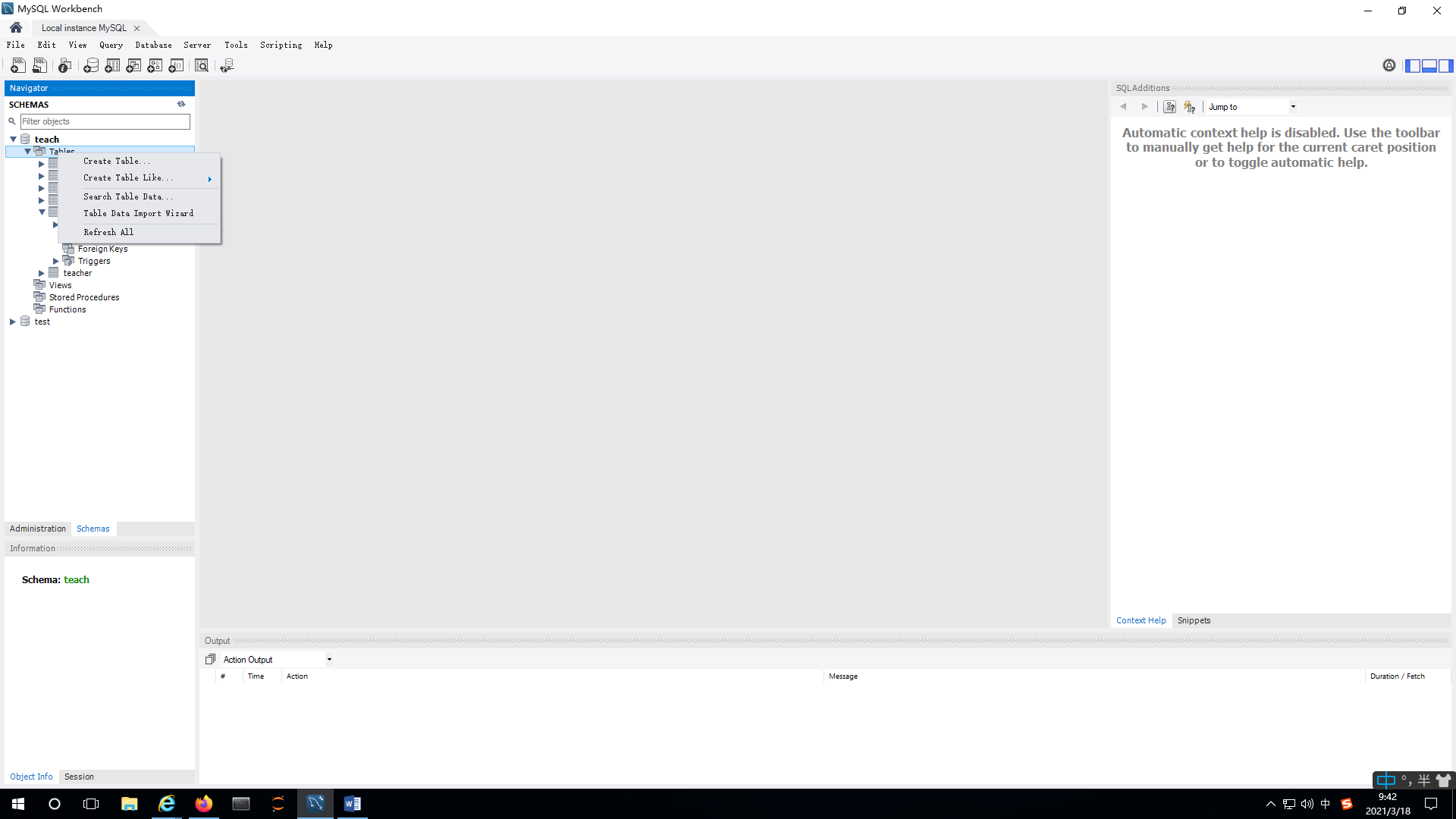
Task: Toggle the right sidebar panel visibility
Action: click(x=1445, y=66)
